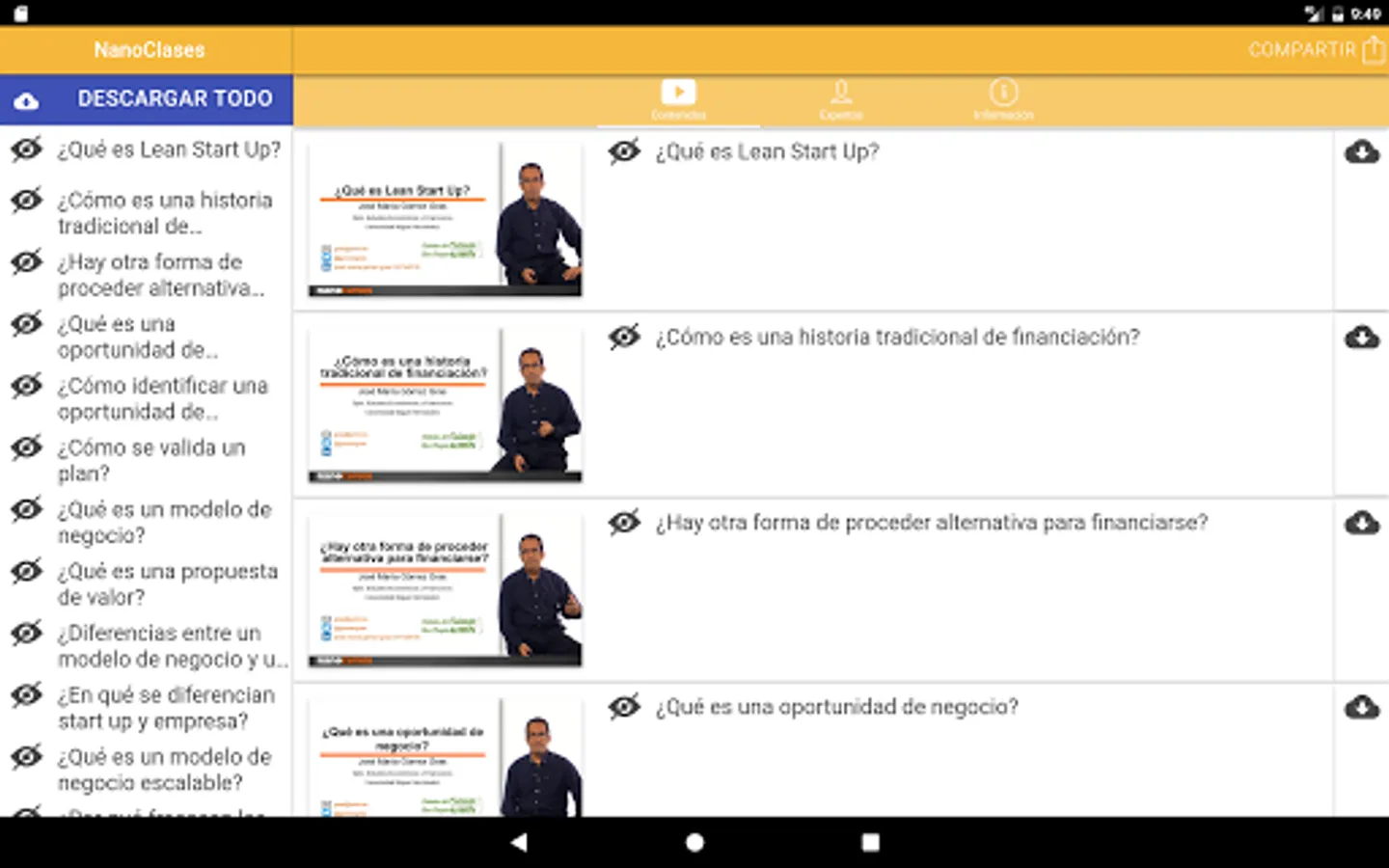Download the '¿Qué es Lean Start Up?' video

click(1361, 151)
